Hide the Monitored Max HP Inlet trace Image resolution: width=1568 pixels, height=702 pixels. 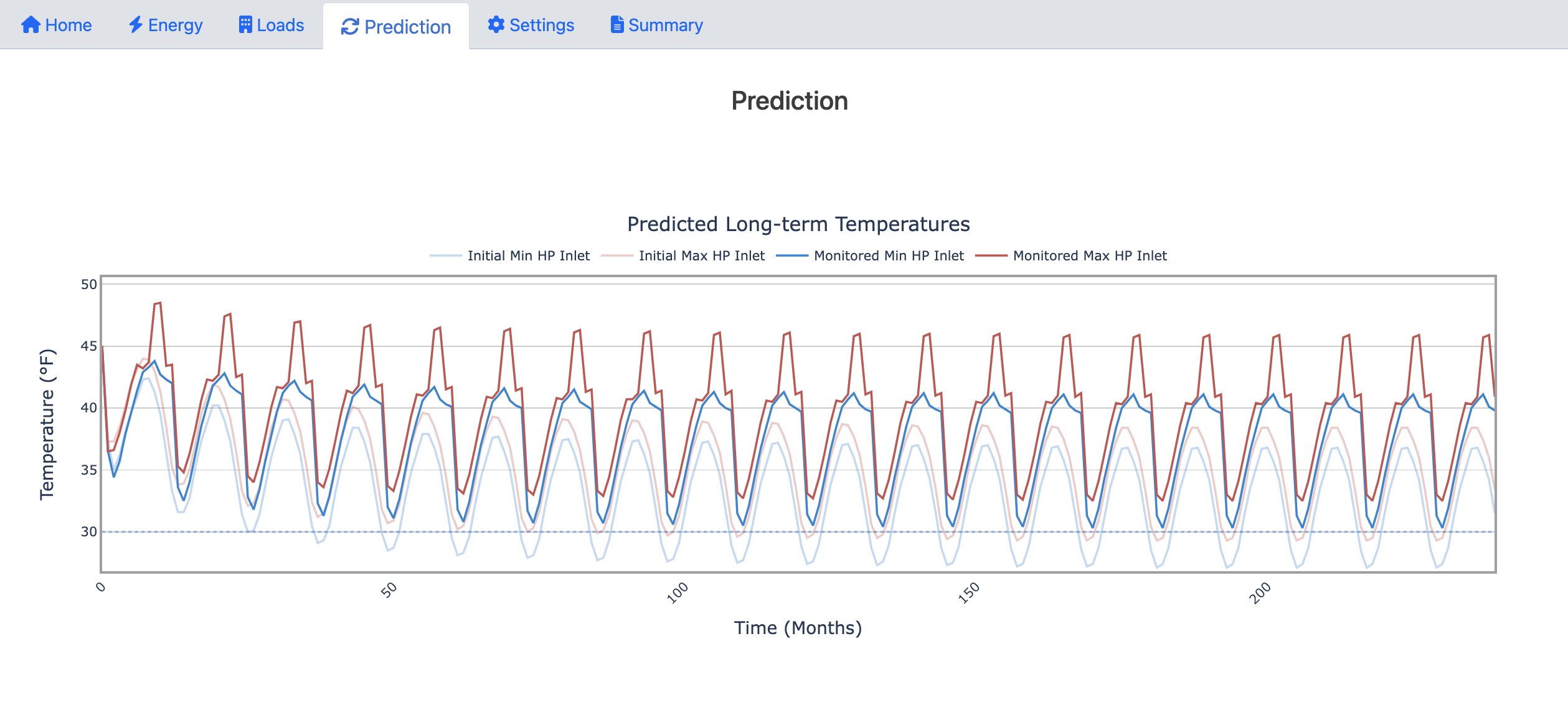[x=1089, y=256]
